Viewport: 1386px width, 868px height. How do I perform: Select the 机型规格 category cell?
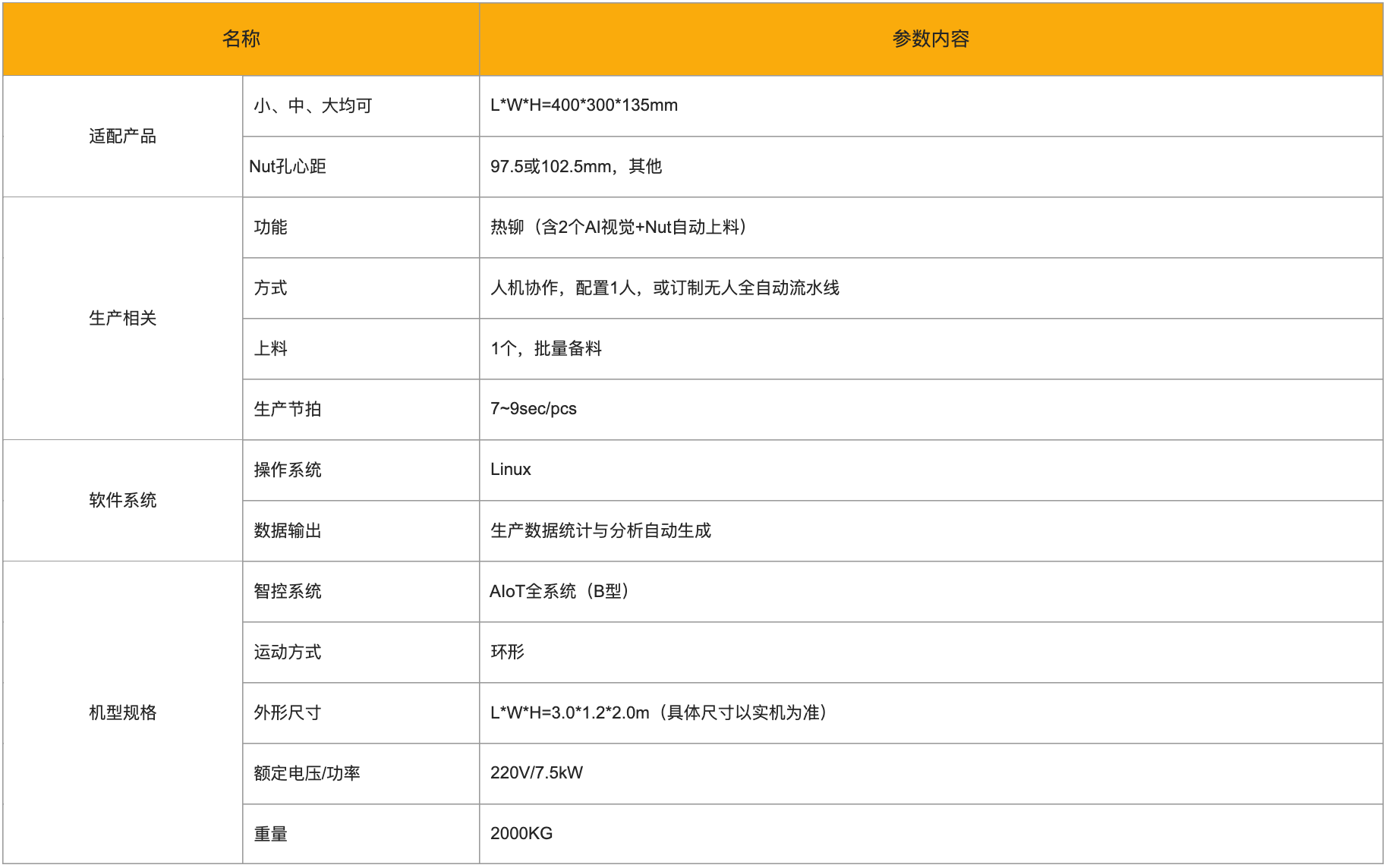point(122,713)
